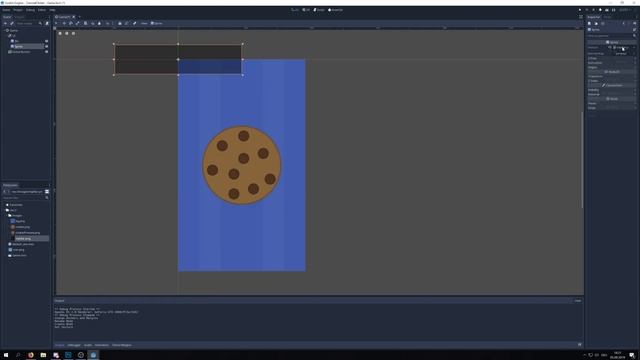The height and width of the screenshot is (360, 640).
Task: Choose the list-select tool in the canvas toolbar
Action: (x=85, y=23)
